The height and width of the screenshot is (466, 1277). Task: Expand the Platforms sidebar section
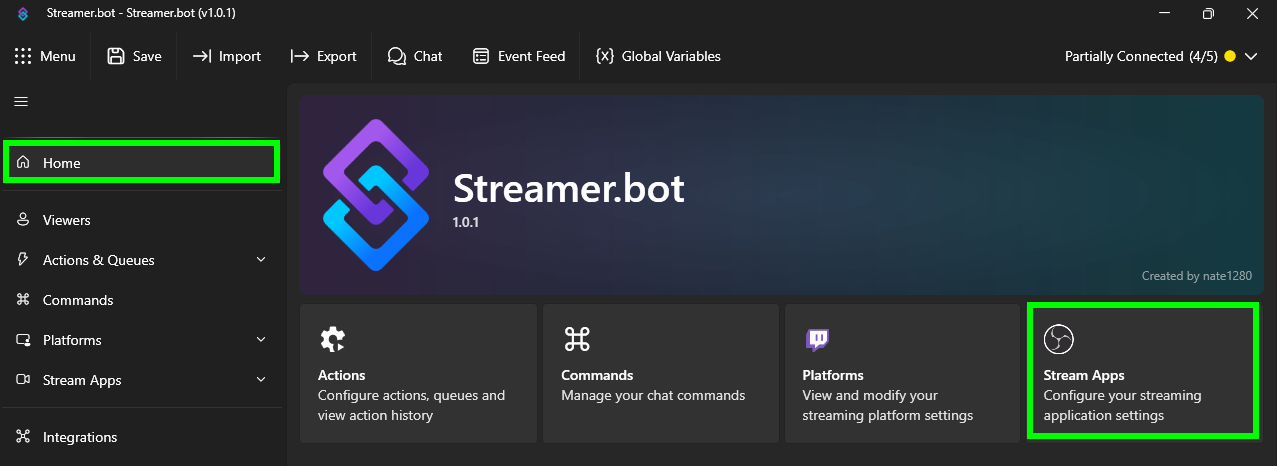[x=261, y=340]
